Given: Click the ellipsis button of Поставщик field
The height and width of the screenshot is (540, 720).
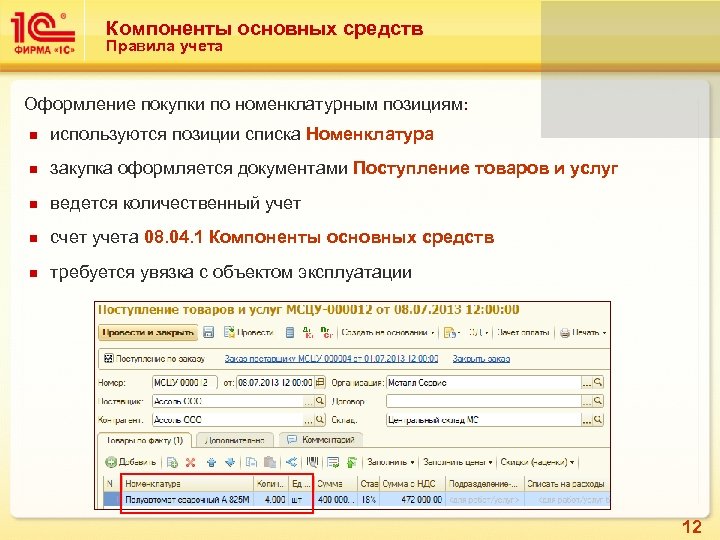Looking at the screenshot, I should pyautogui.click(x=309, y=401).
